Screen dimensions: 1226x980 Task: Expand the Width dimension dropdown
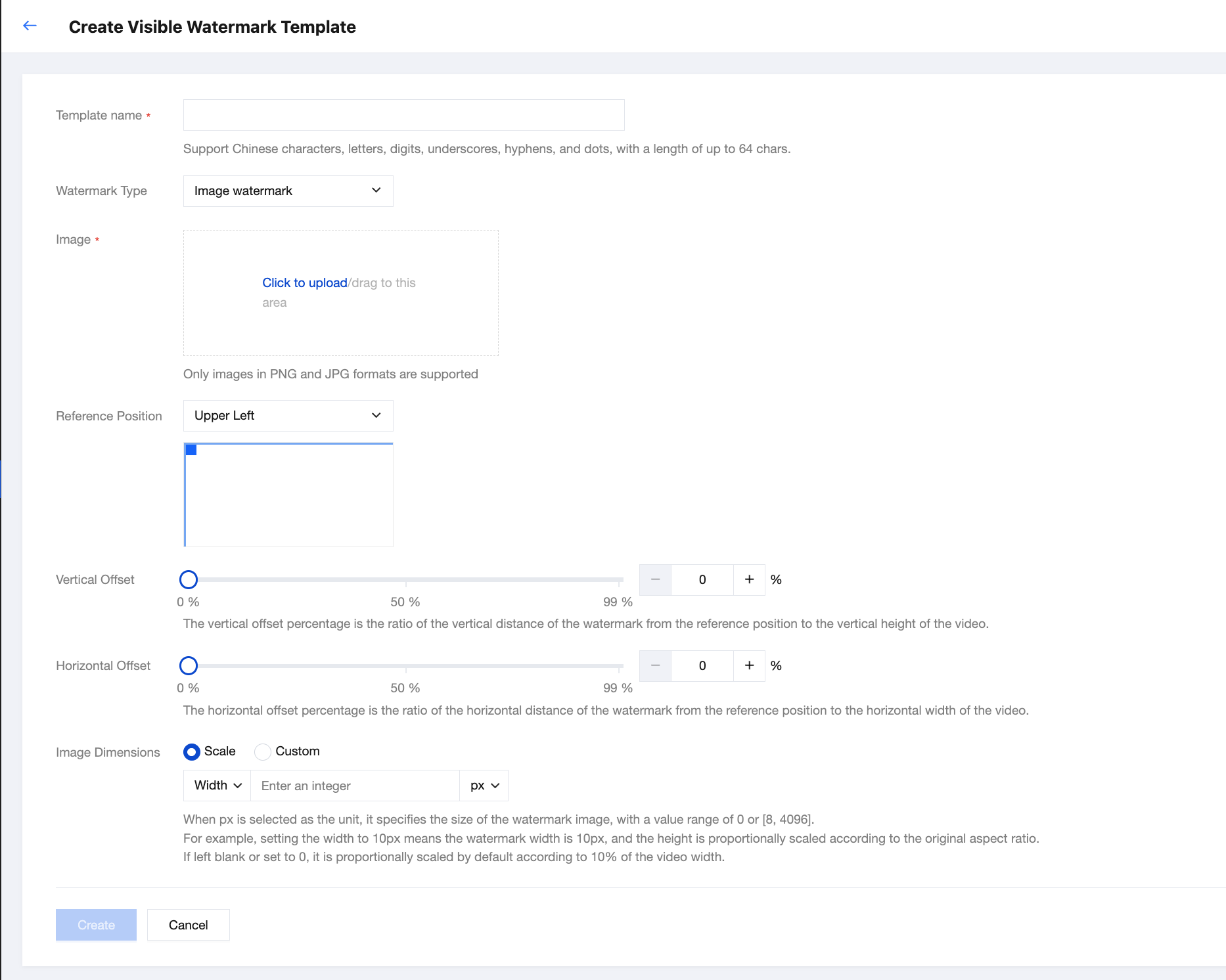[x=217, y=786]
